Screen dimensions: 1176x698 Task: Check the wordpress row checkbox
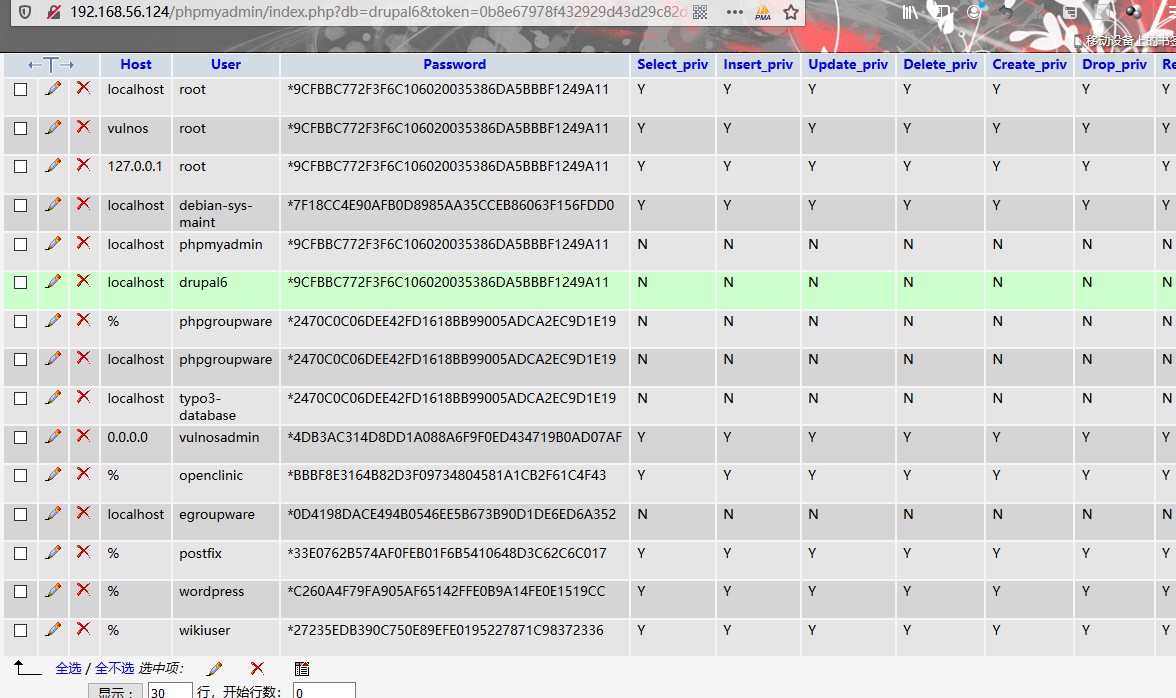20,592
